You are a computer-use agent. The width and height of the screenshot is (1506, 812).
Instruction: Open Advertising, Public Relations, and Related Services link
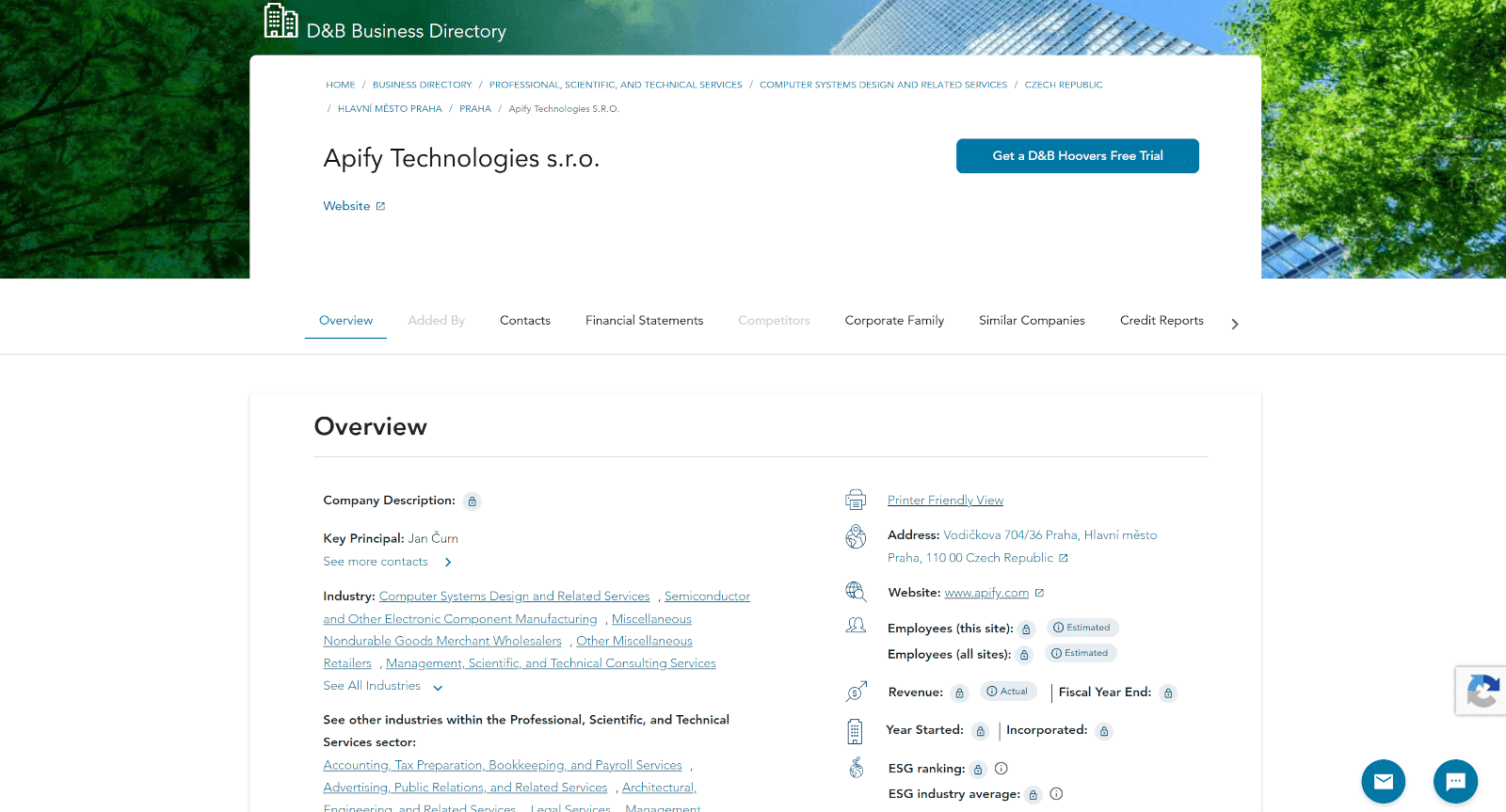coord(465,788)
